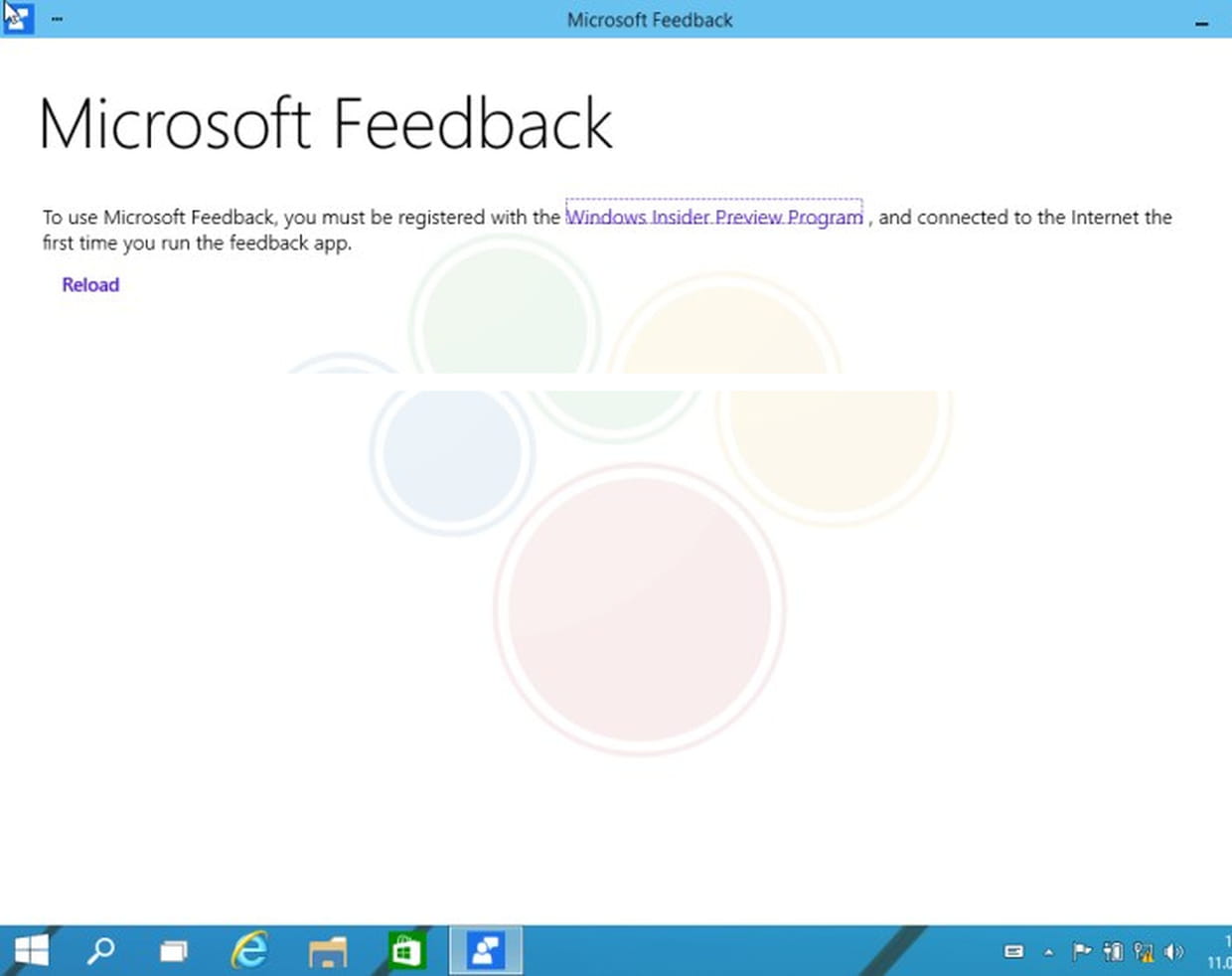Show hidden system tray icons
This screenshot has width=1232, height=976.
coord(1048,952)
